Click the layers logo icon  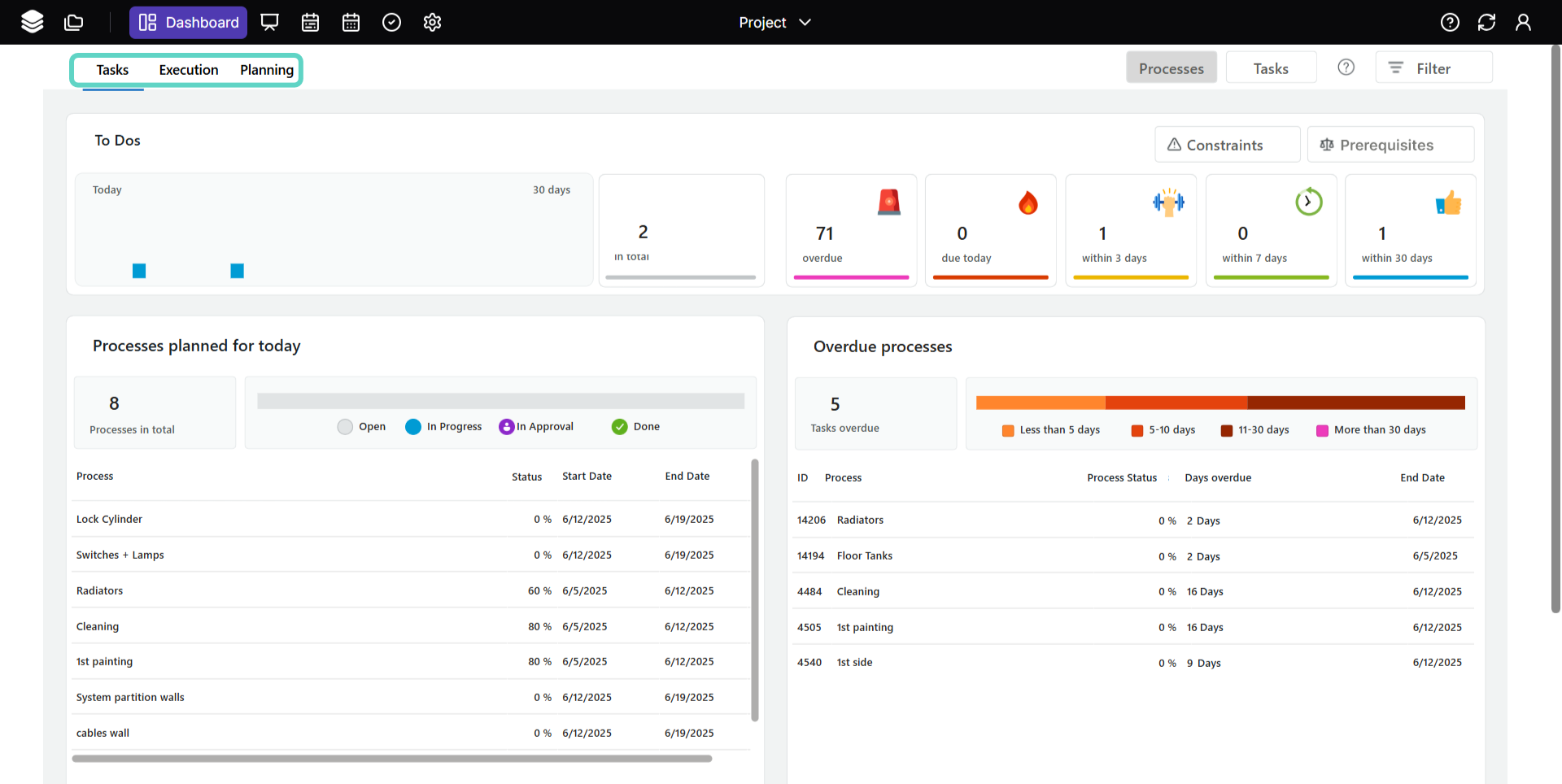pyautogui.click(x=33, y=22)
